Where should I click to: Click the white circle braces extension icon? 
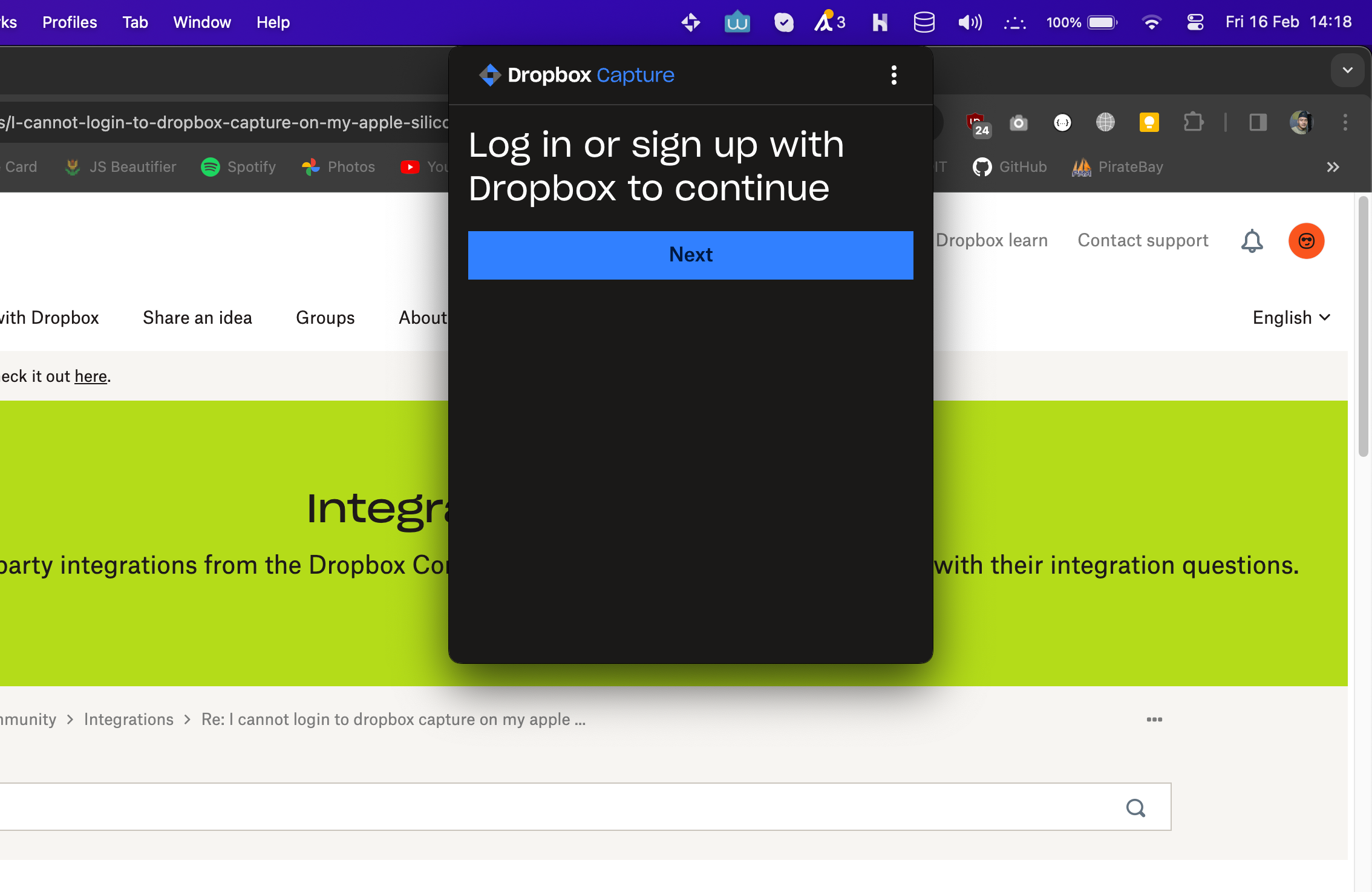[1062, 123]
